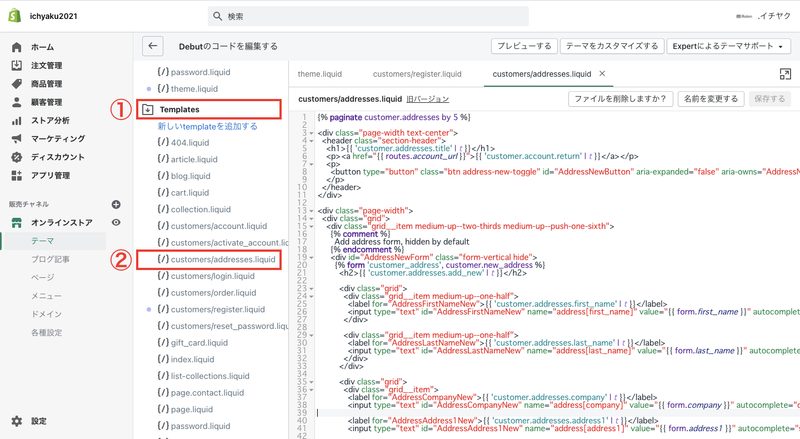Go back with the arrow button
The height and width of the screenshot is (439, 800).
point(153,46)
